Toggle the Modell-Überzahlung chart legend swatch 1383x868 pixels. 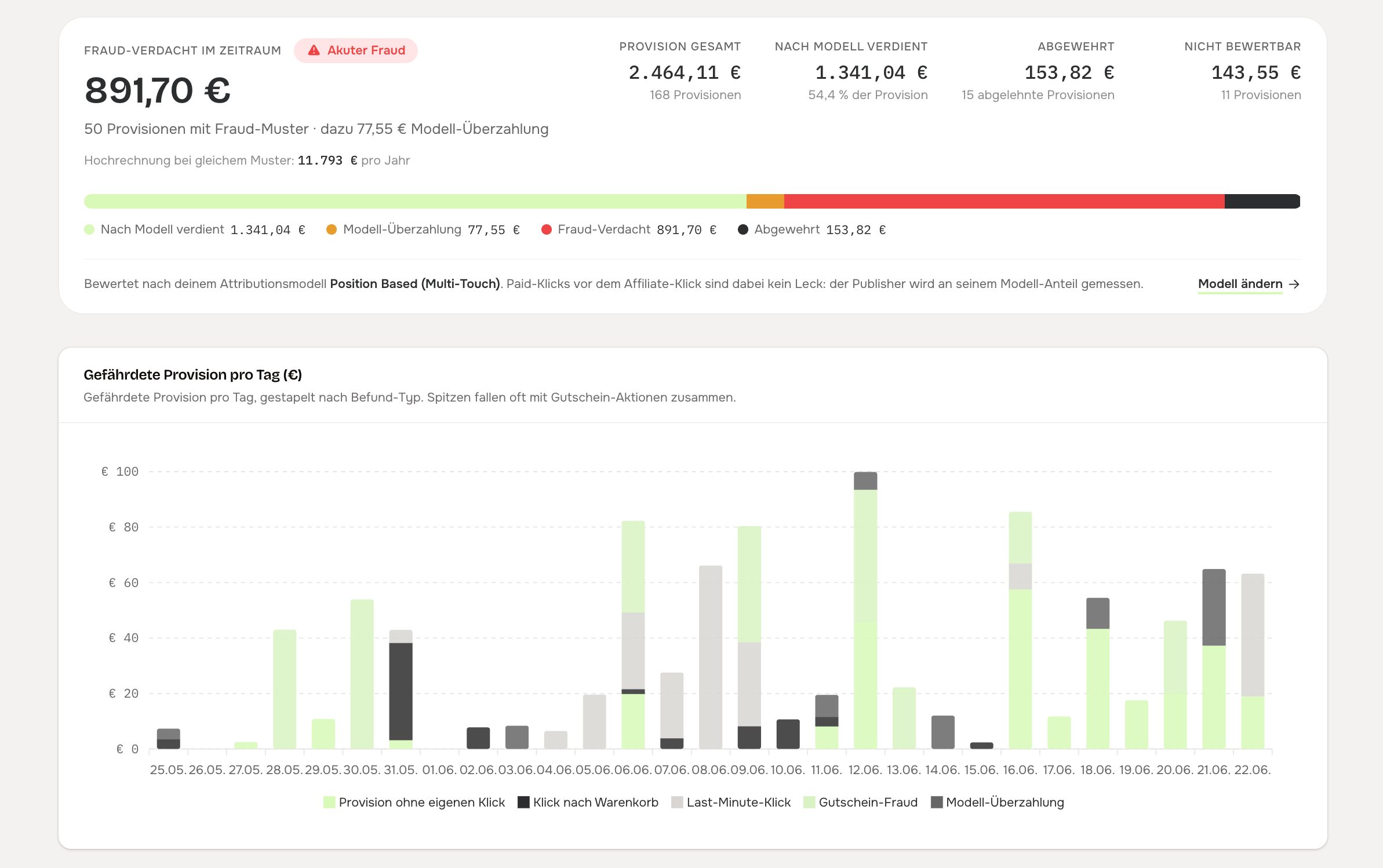point(936,802)
